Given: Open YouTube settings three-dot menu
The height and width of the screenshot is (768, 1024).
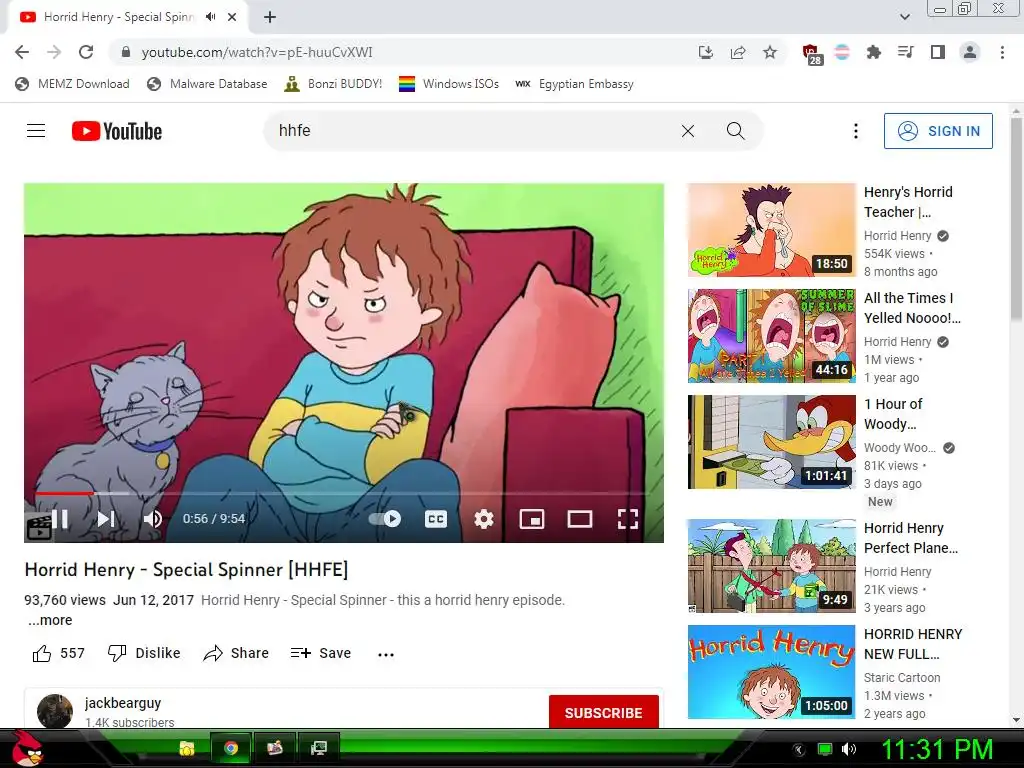Looking at the screenshot, I should tap(856, 131).
